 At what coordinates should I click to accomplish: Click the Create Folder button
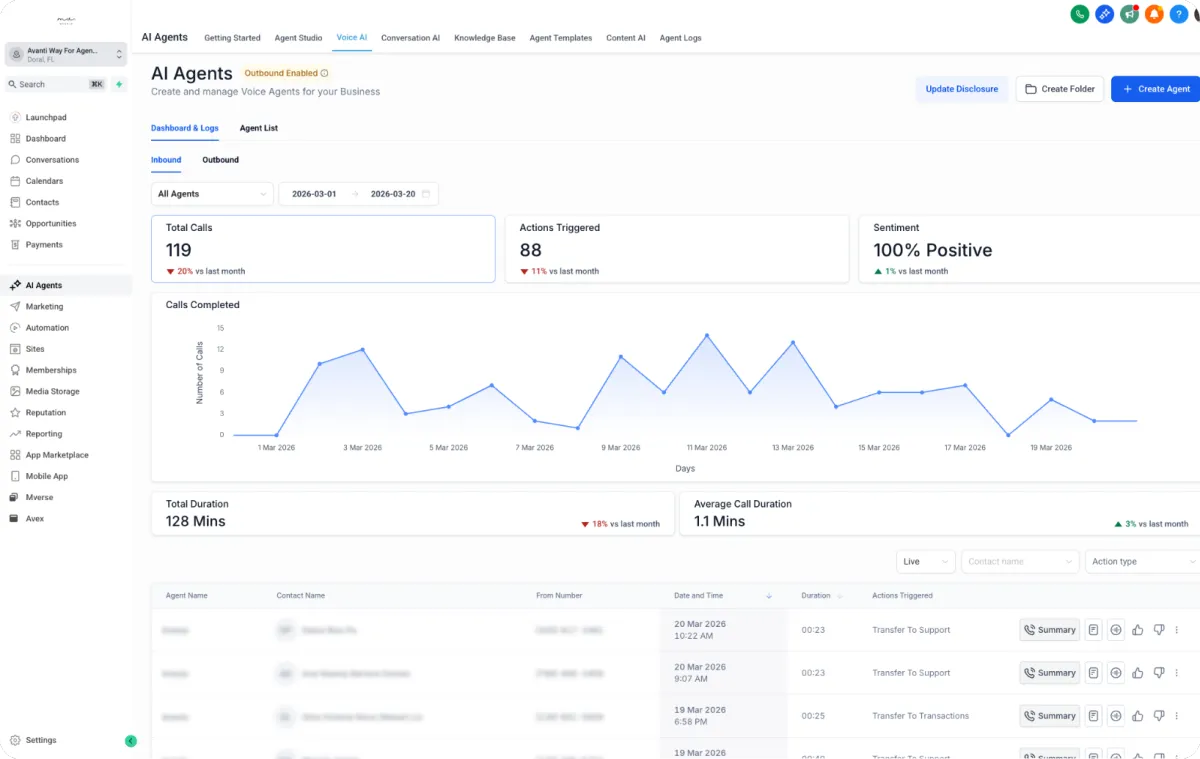tap(1060, 89)
